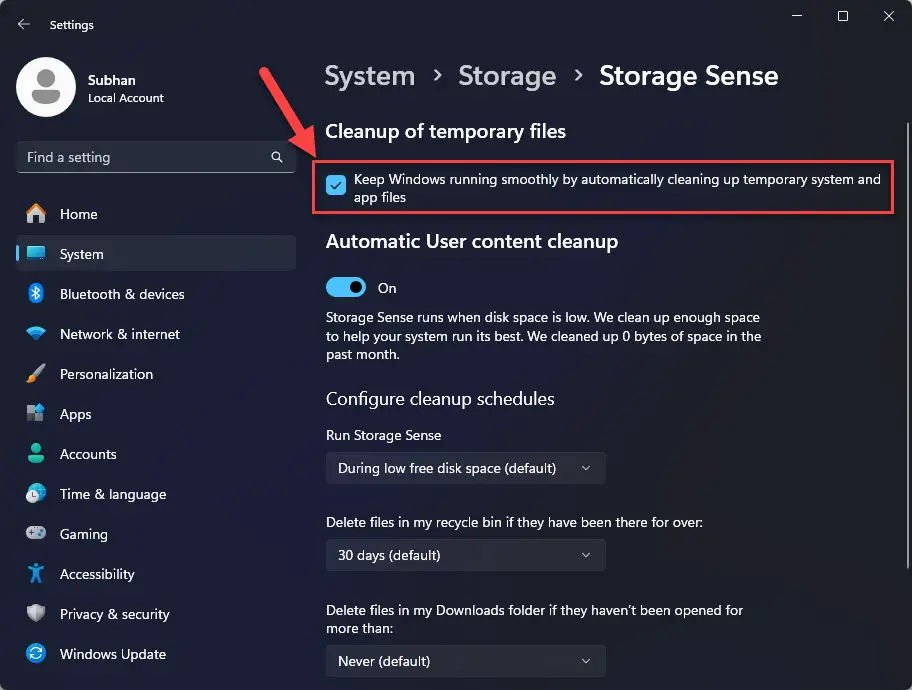The image size is (912, 690).
Task: Open the Run Storage Sense dropdown
Action: click(465, 467)
